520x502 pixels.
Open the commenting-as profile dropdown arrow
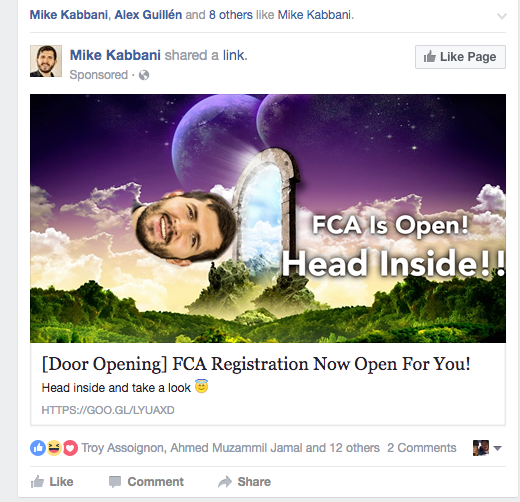click(497, 448)
